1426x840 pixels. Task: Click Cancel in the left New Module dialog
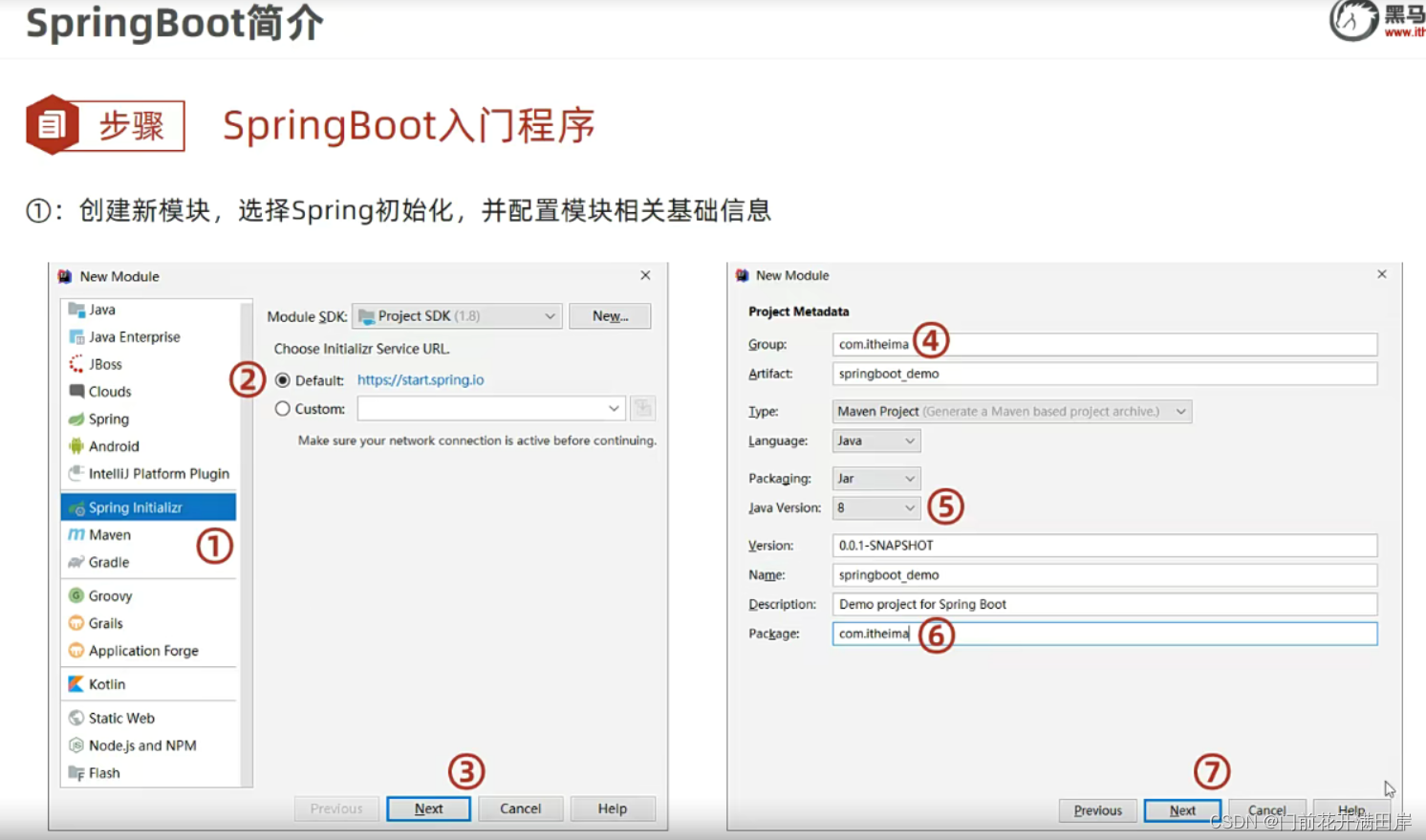point(521,808)
